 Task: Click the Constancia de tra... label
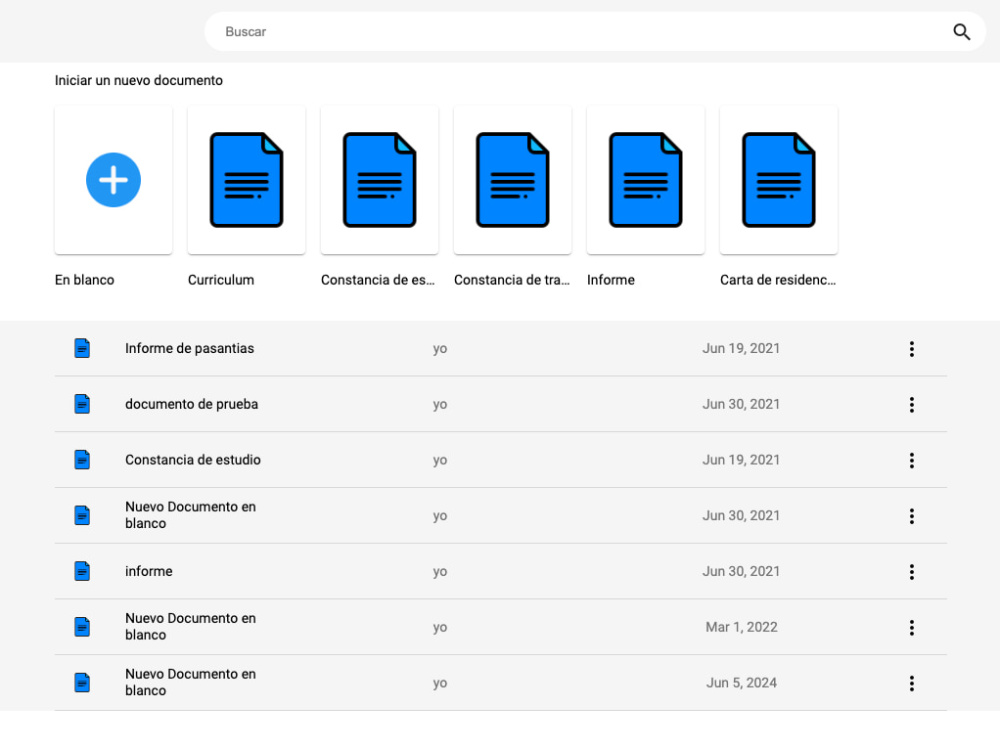point(511,280)
